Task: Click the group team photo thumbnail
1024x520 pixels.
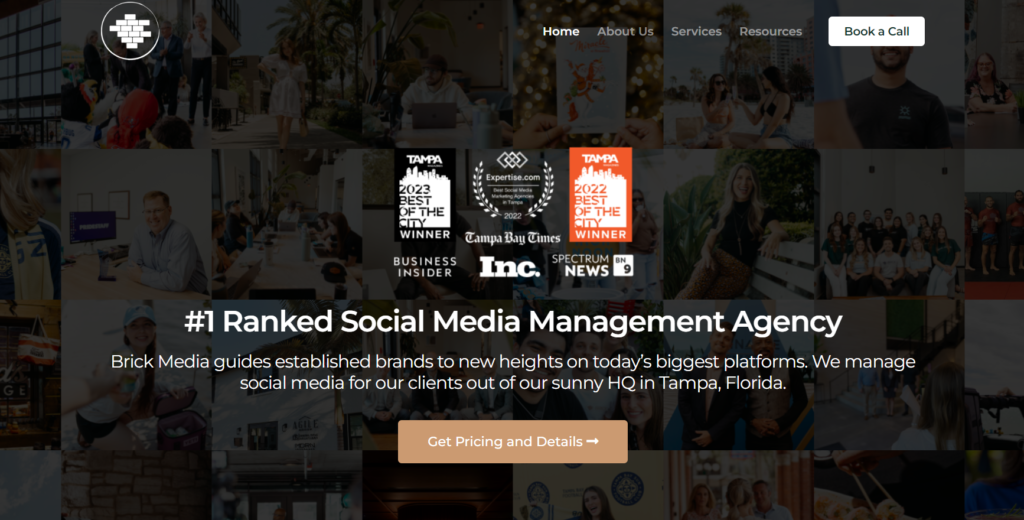Action: (x=889, y=224)
